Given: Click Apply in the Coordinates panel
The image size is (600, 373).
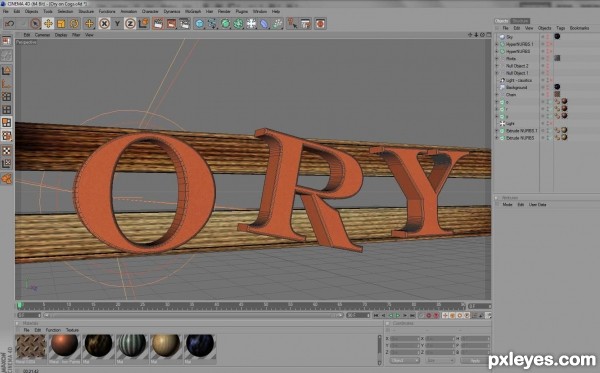Looking at the screenshot, I should [x=475, y=361].
